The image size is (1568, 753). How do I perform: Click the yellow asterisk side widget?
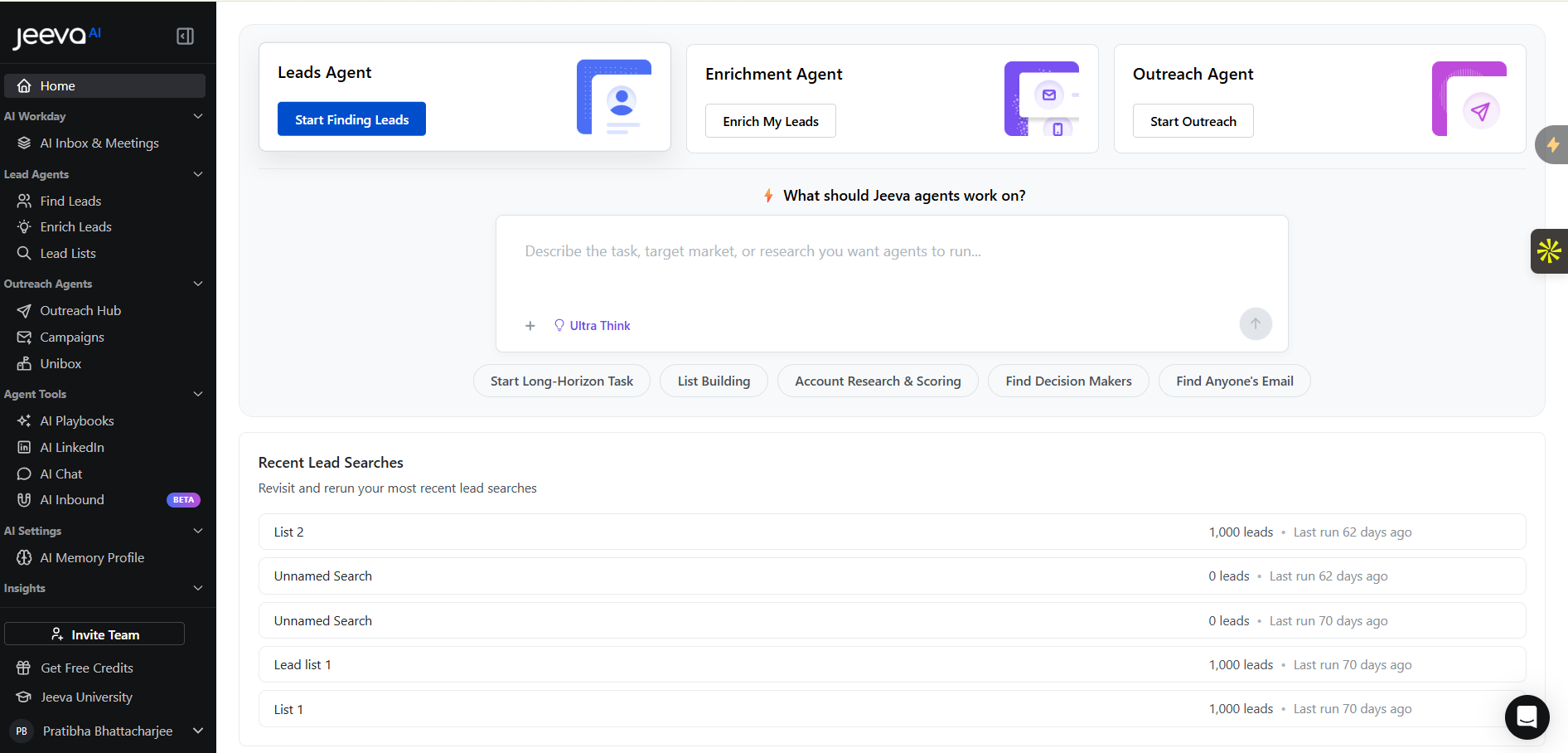pos(1549,251)
